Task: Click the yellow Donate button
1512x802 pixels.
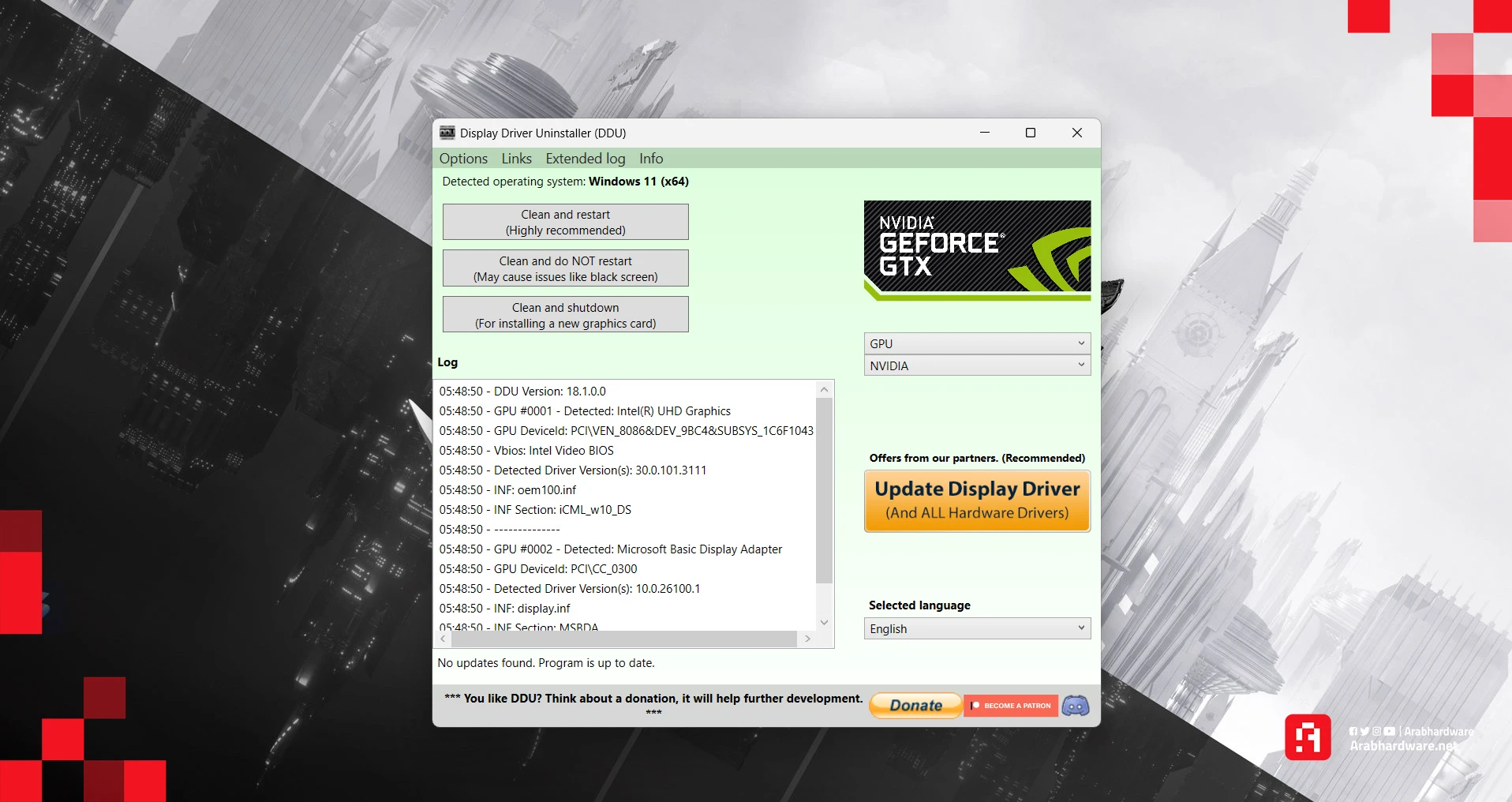Action: coord(915,705)
